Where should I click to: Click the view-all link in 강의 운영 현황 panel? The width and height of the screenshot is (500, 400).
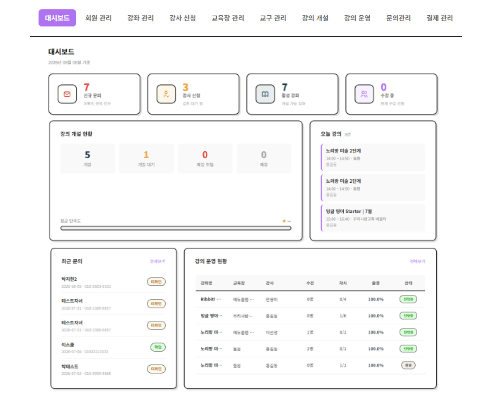point(417,261)
